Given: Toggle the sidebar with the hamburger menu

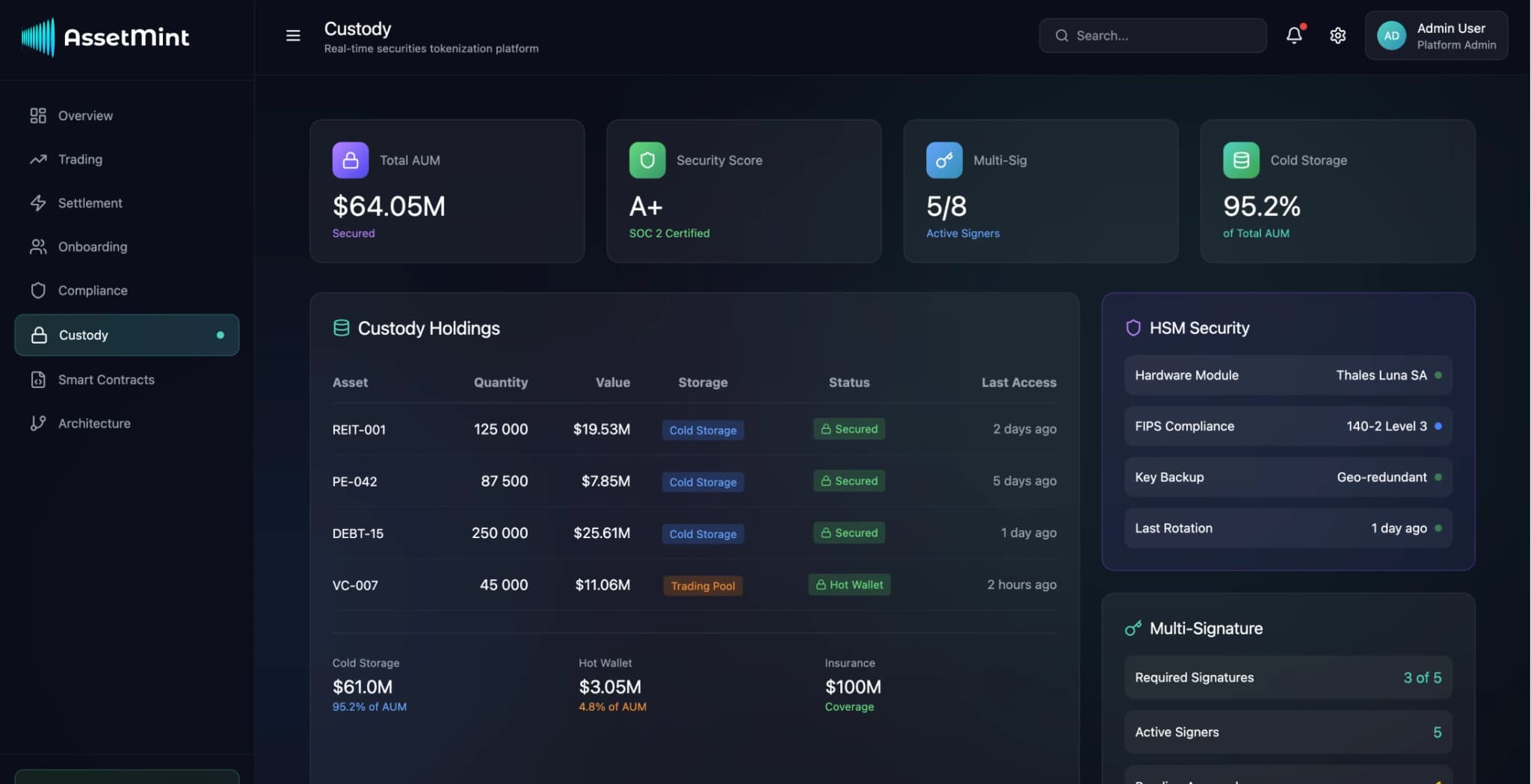Looking at the screenshot, I should pyautogui.click(x=292, y=35).
